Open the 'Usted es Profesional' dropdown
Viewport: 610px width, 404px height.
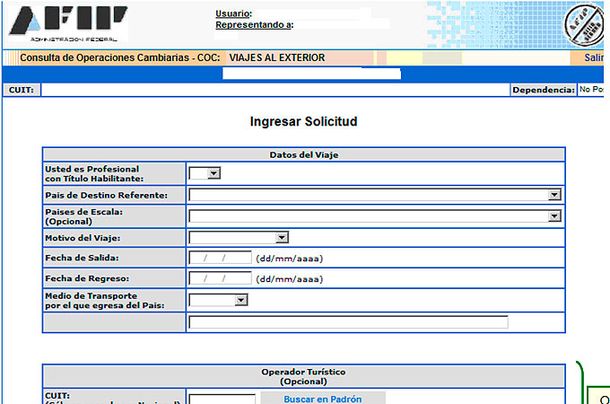click(x=205, y=173)
